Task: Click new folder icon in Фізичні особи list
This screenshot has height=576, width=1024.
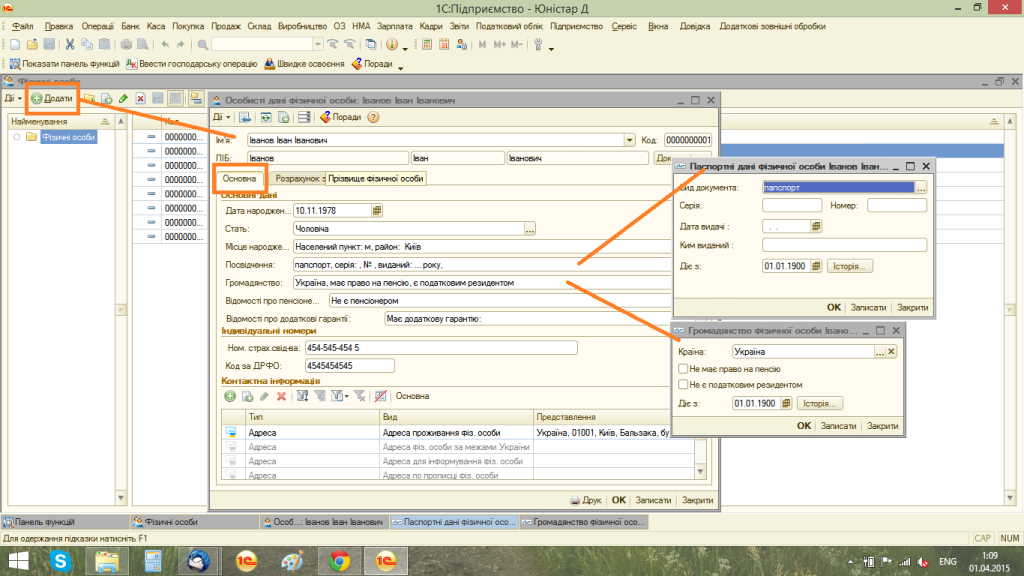Action: point(89,99)
